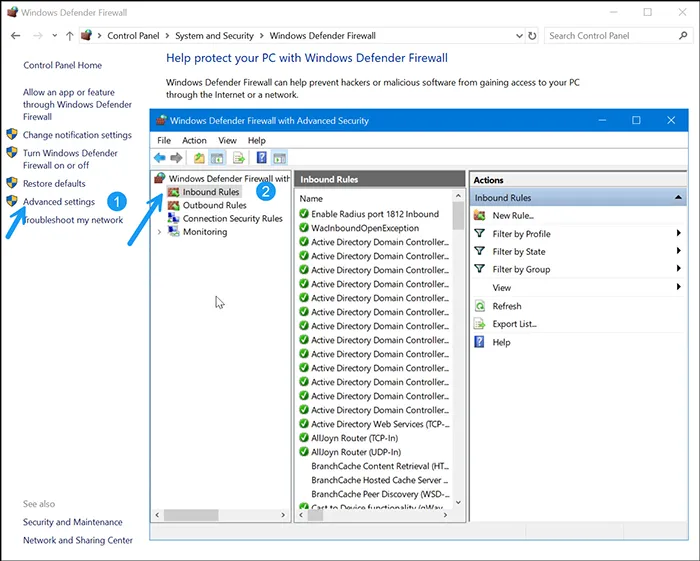700x561 pixels.
Task: Open the View menu in menu bar
Action: [x=227, y=141]
